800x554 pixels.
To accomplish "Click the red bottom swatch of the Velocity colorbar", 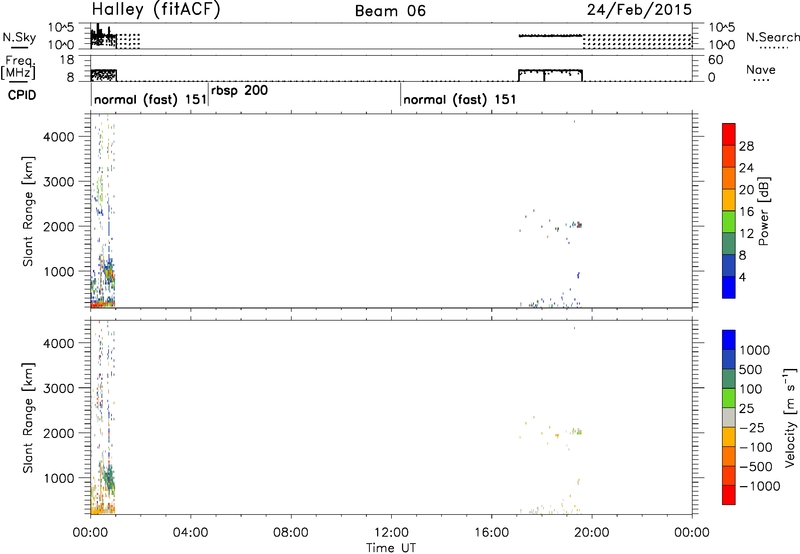I will 729,495.
